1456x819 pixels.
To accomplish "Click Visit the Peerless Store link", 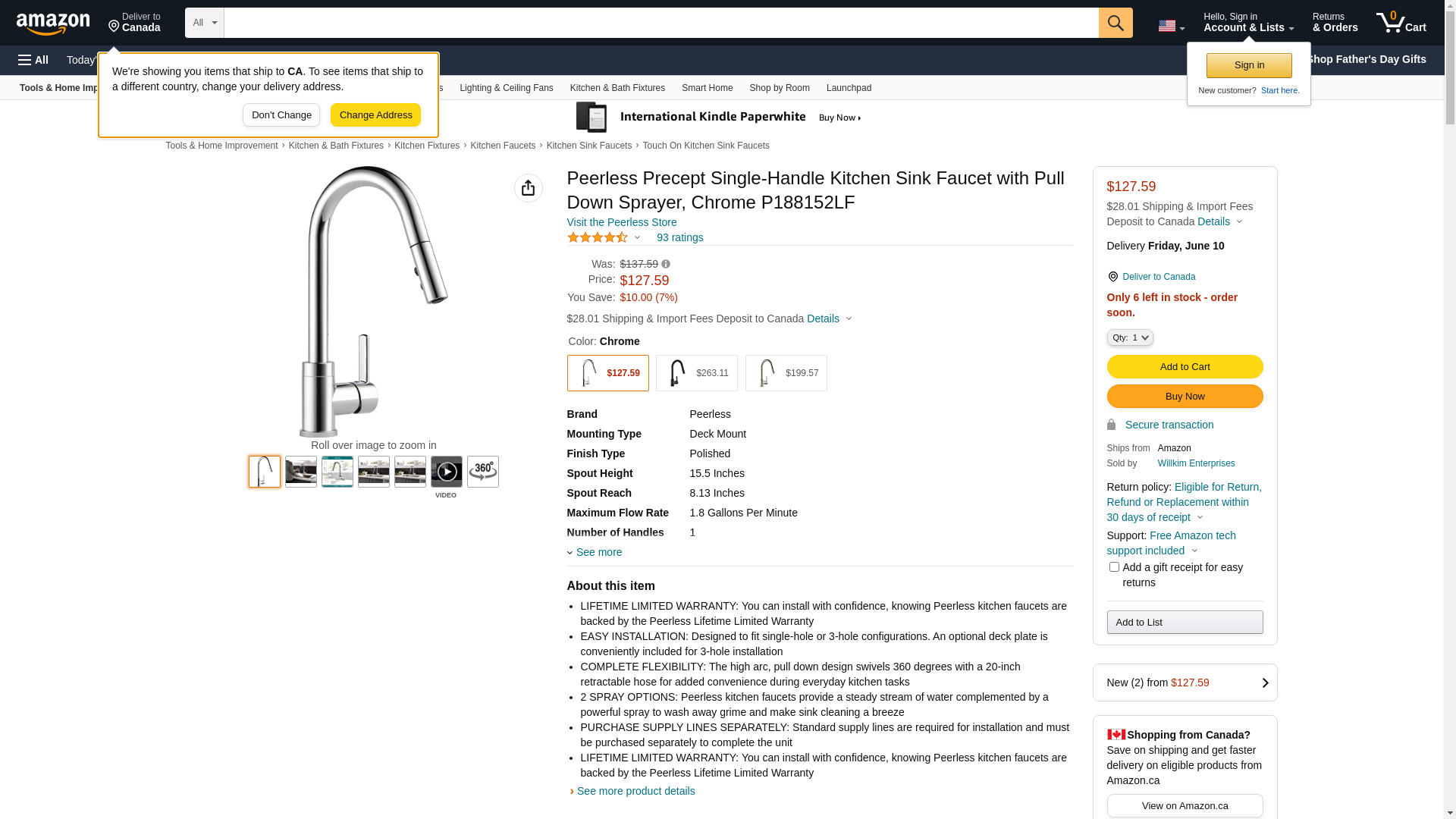I will [621, 222].
